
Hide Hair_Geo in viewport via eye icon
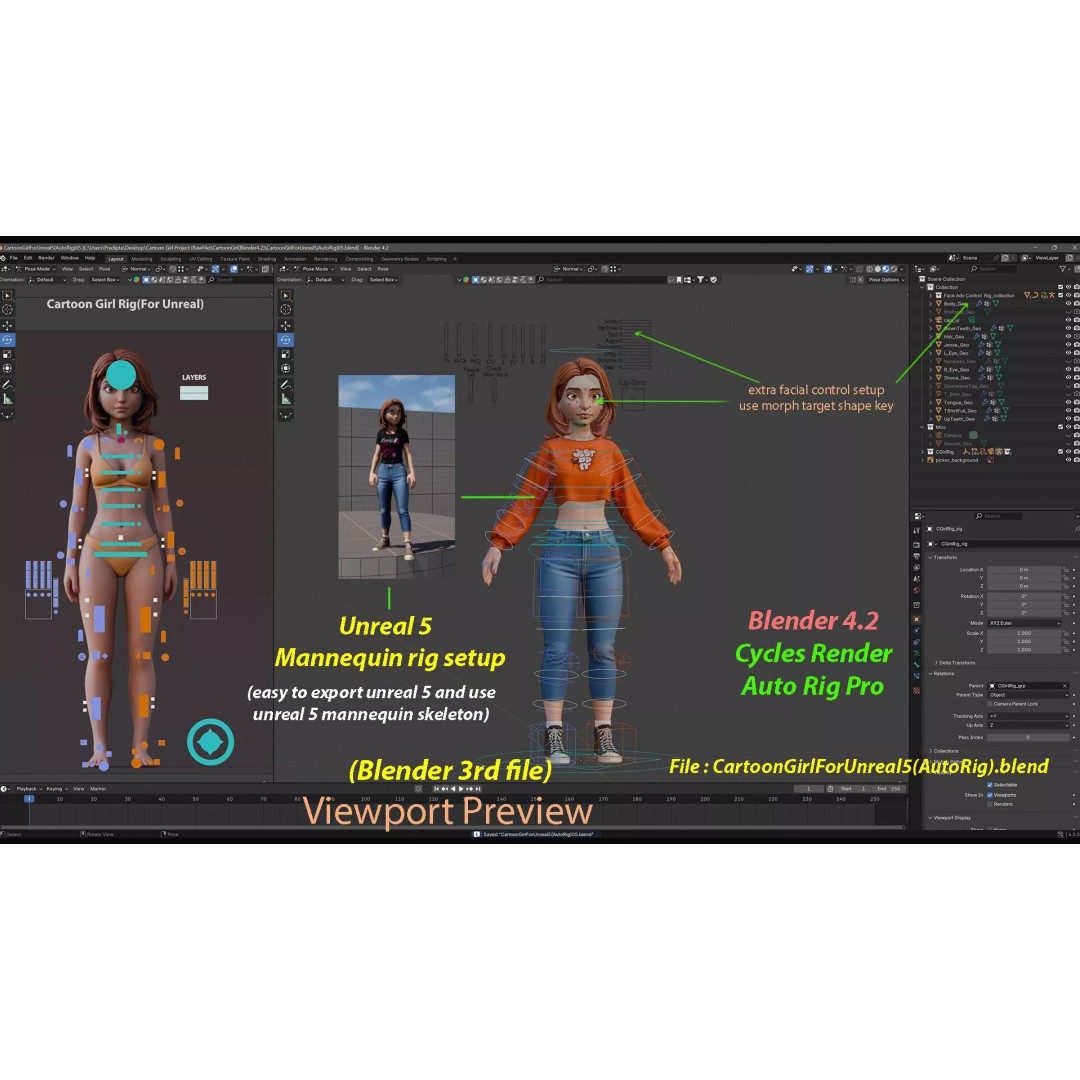1068,337
